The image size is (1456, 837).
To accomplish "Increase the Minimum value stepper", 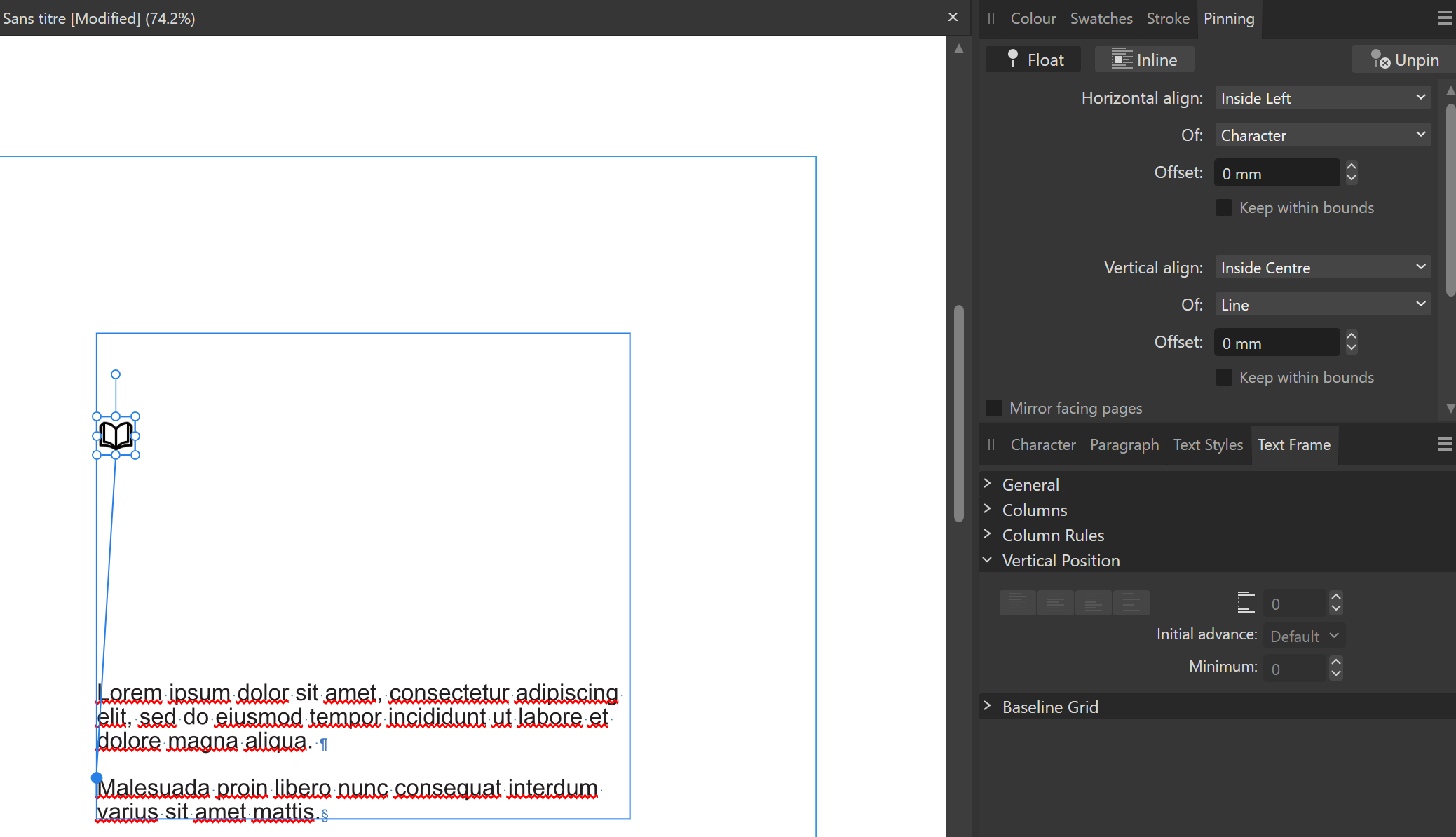I will pos(1336,662).
